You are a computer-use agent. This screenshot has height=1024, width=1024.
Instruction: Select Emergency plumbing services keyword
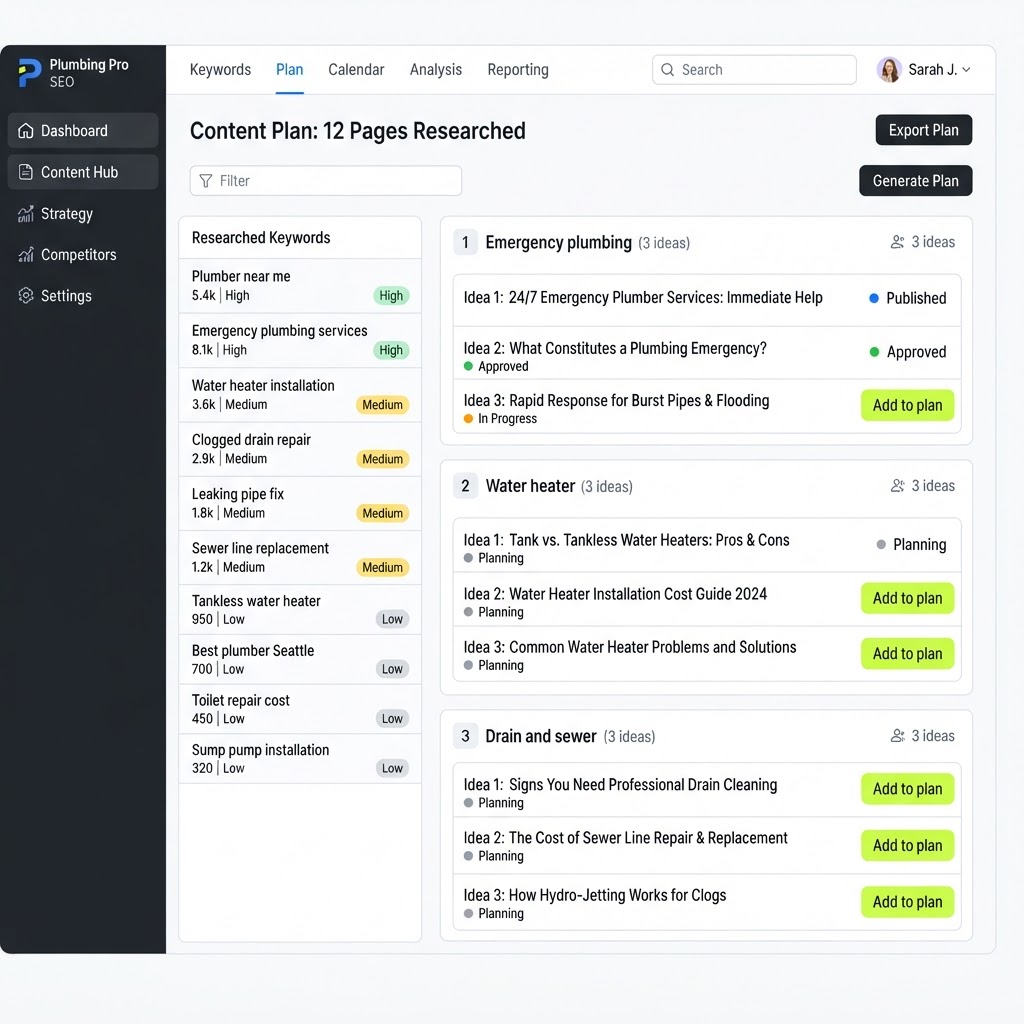click(300, 340)
